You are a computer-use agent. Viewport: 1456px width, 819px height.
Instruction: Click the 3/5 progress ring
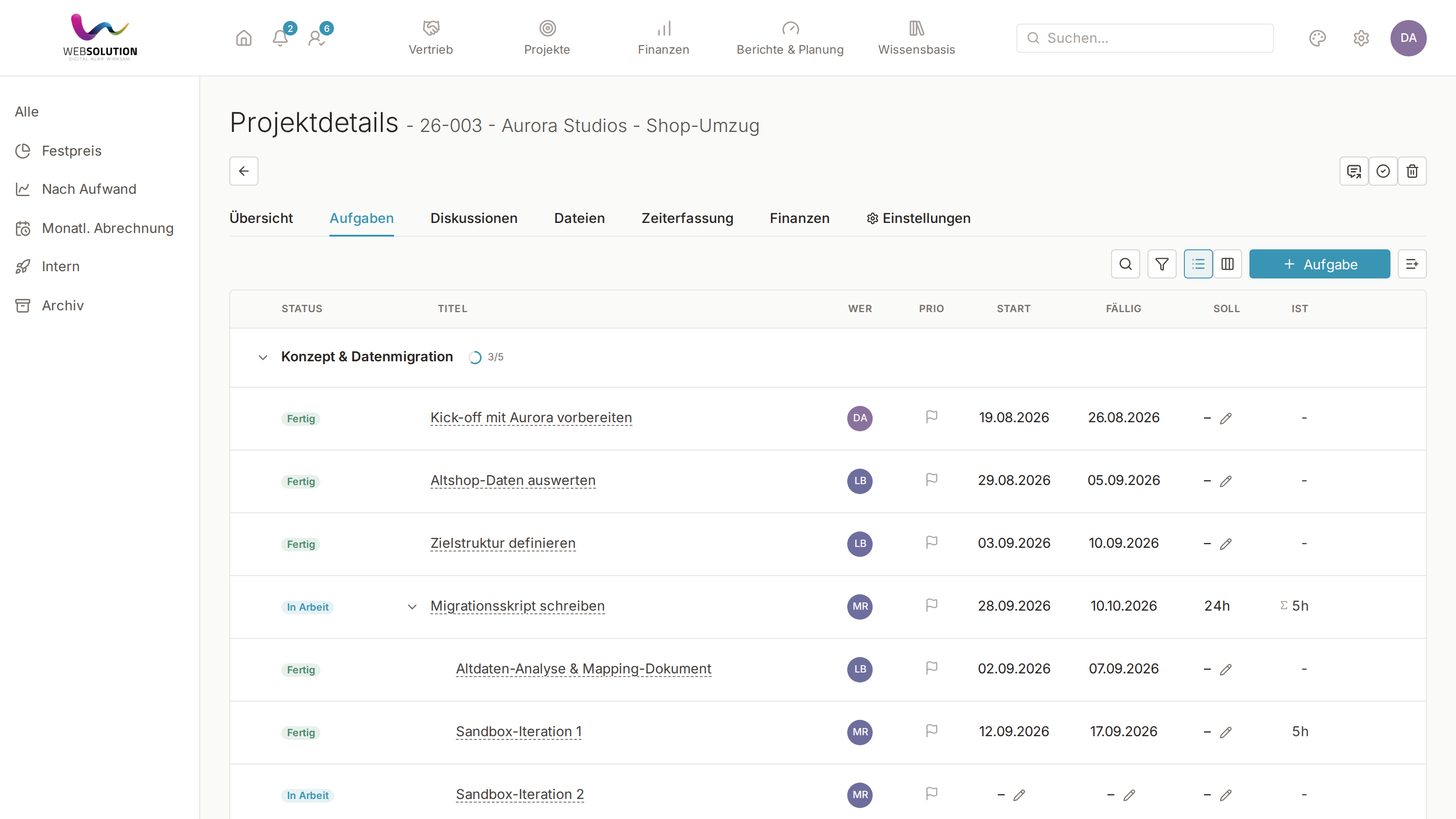pos(475,357)
